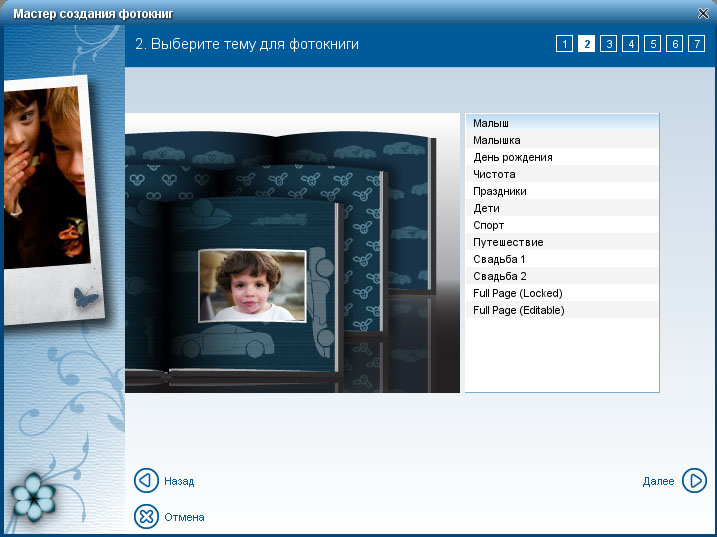
Task: Select current wizard step 2
Action: pyautogui.click(x=587, y=44)
